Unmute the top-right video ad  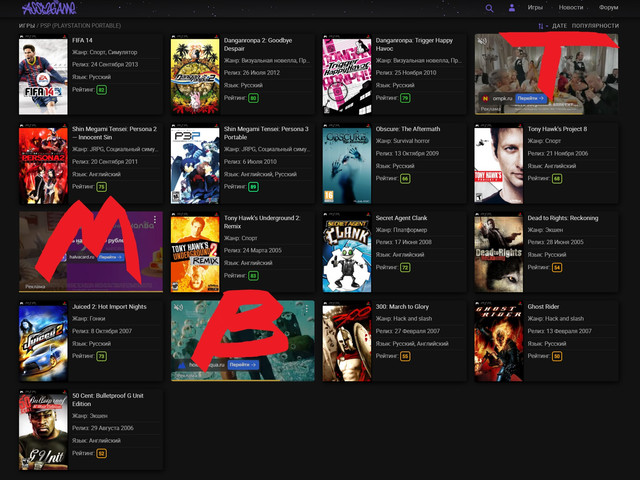pyautogui.click(x=483, y=41)
